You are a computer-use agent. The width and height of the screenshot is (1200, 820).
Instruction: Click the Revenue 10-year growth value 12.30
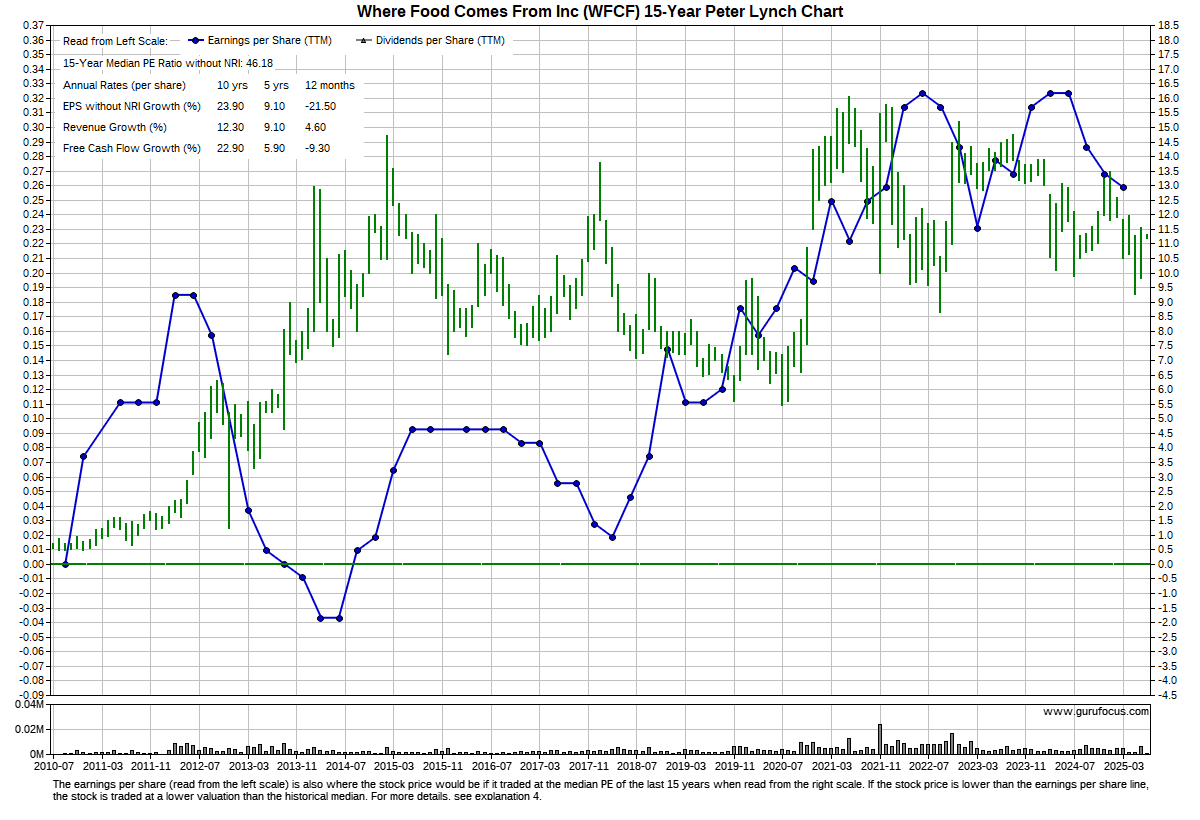(x=232, y=127)
